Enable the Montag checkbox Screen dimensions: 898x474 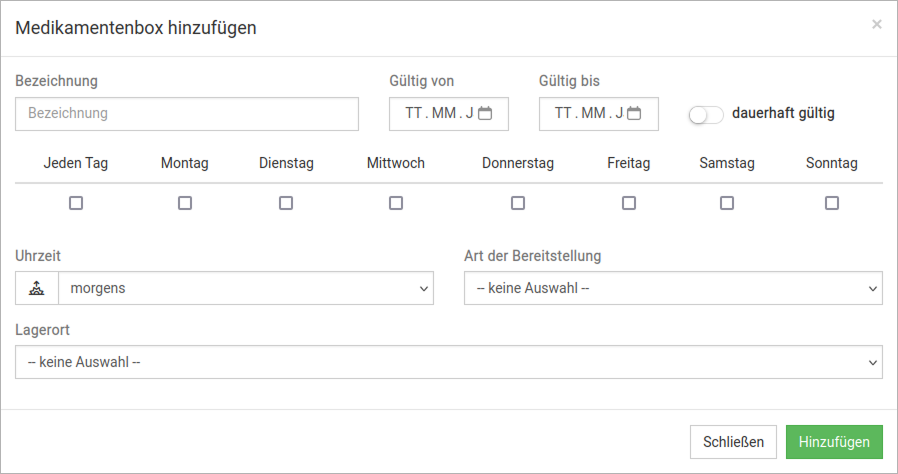point(185,203)
